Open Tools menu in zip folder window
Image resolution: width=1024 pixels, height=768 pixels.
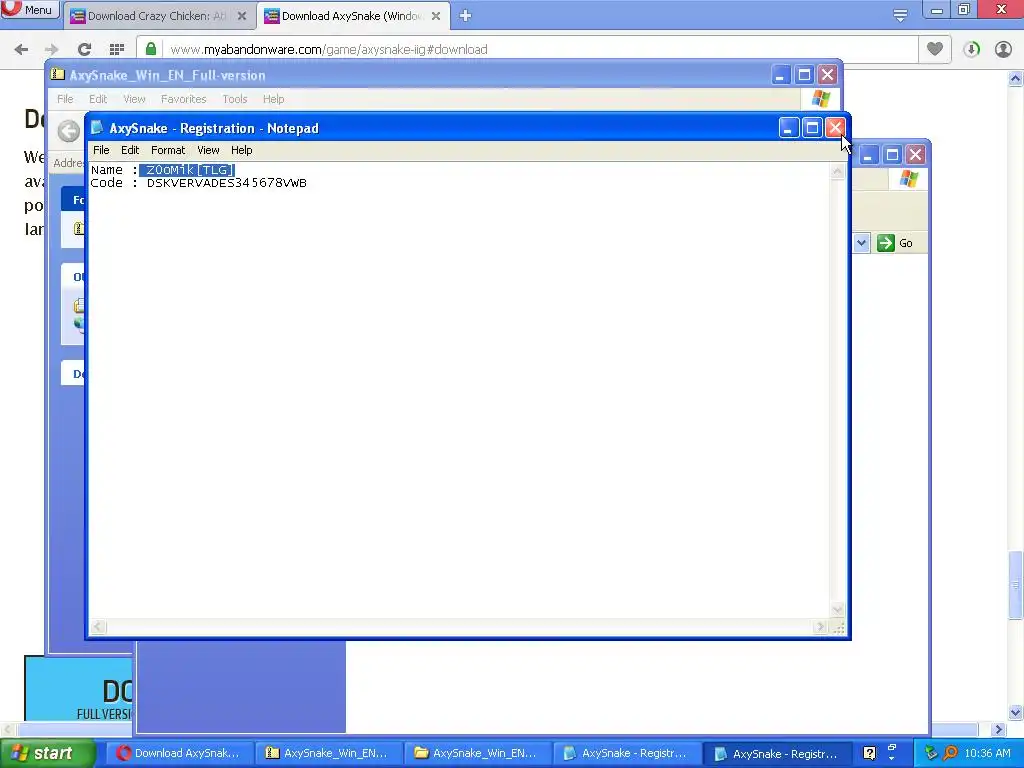pos(234,99)
